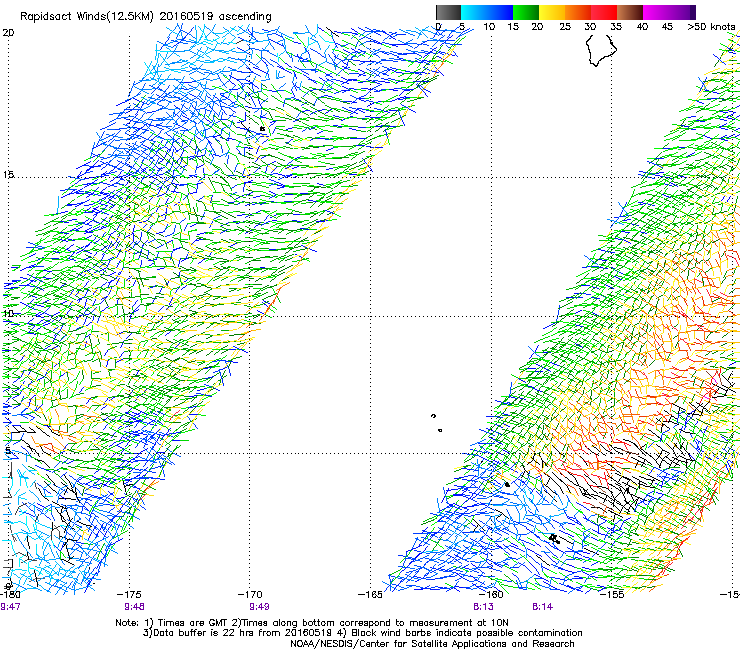Screen dimensions: 740x650
Task: Click the "35" color scale label
Action: coord(616,27)
